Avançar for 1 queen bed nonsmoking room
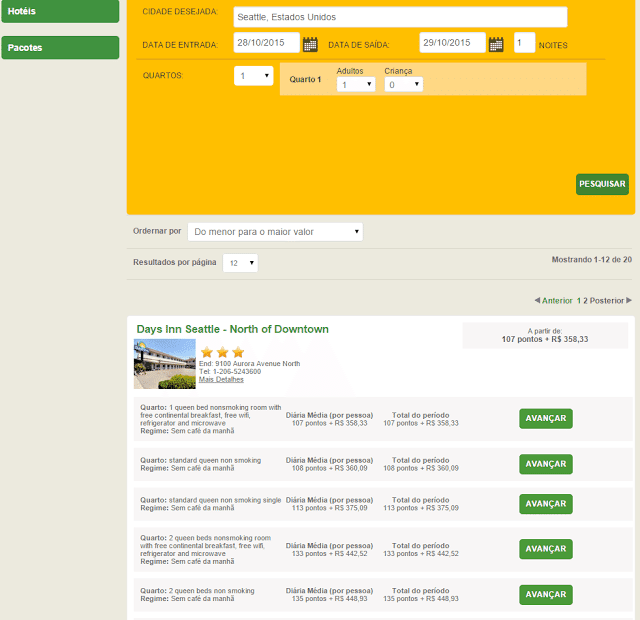Viewport: 640px width, 620px height. 546,418
